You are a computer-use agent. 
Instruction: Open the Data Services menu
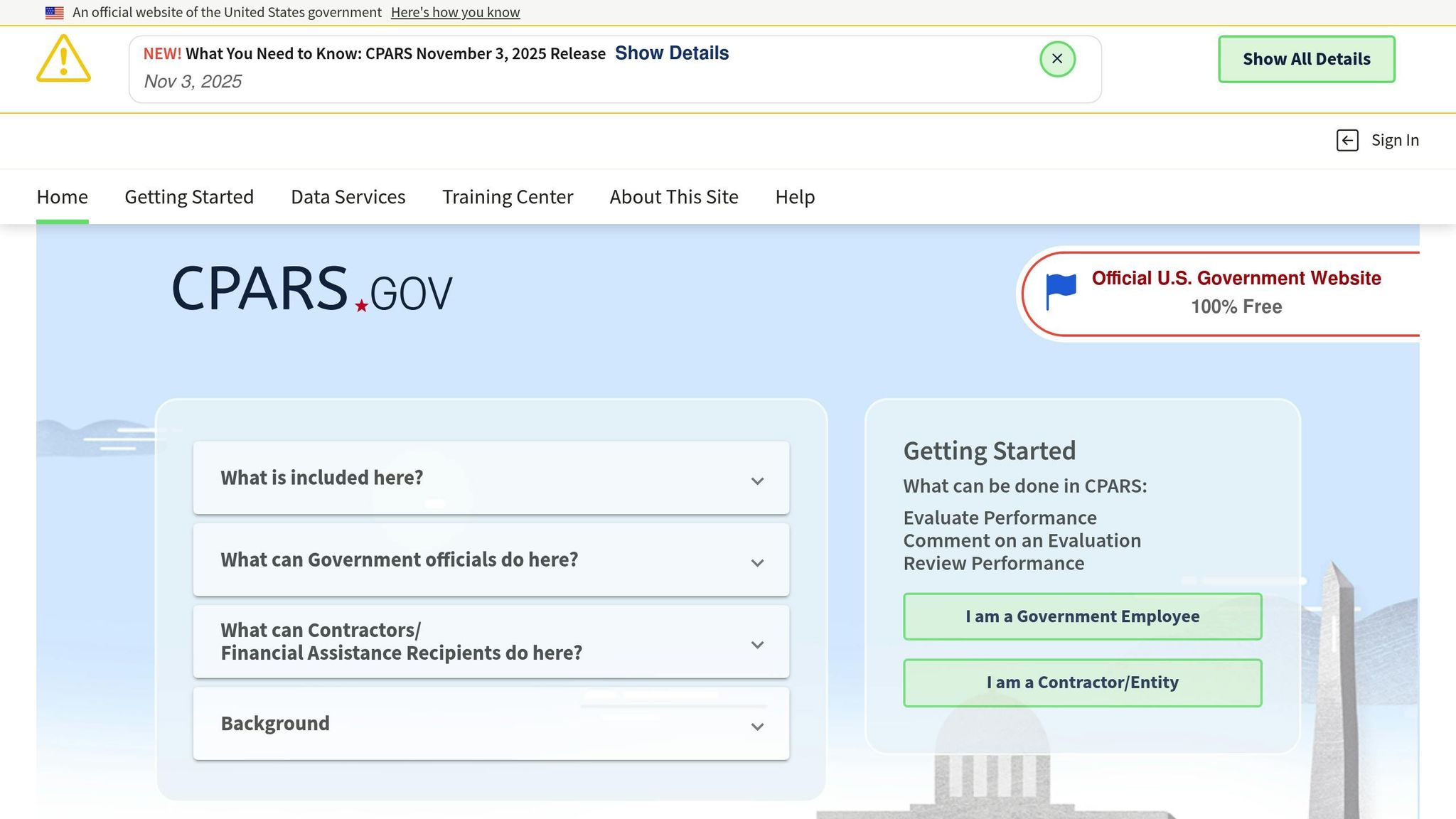pos(348,197)
